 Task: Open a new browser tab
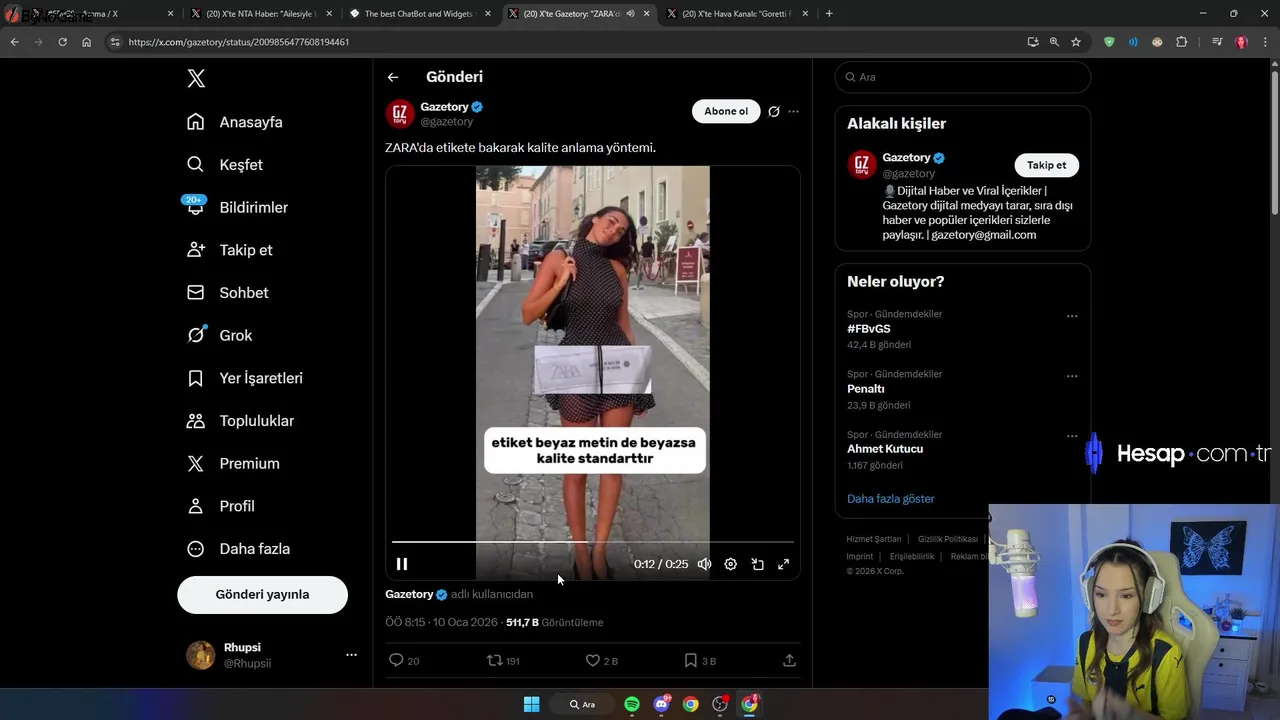click(x=829, y=14)
